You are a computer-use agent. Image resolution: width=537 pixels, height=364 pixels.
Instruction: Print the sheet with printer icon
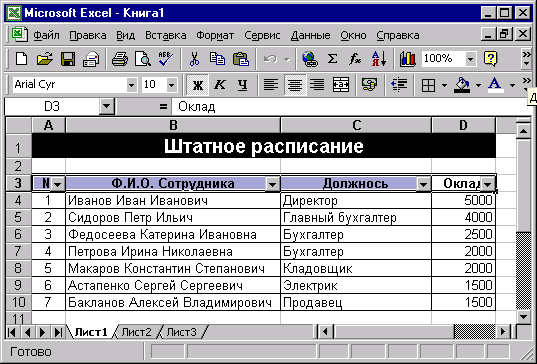pos(120,59)
